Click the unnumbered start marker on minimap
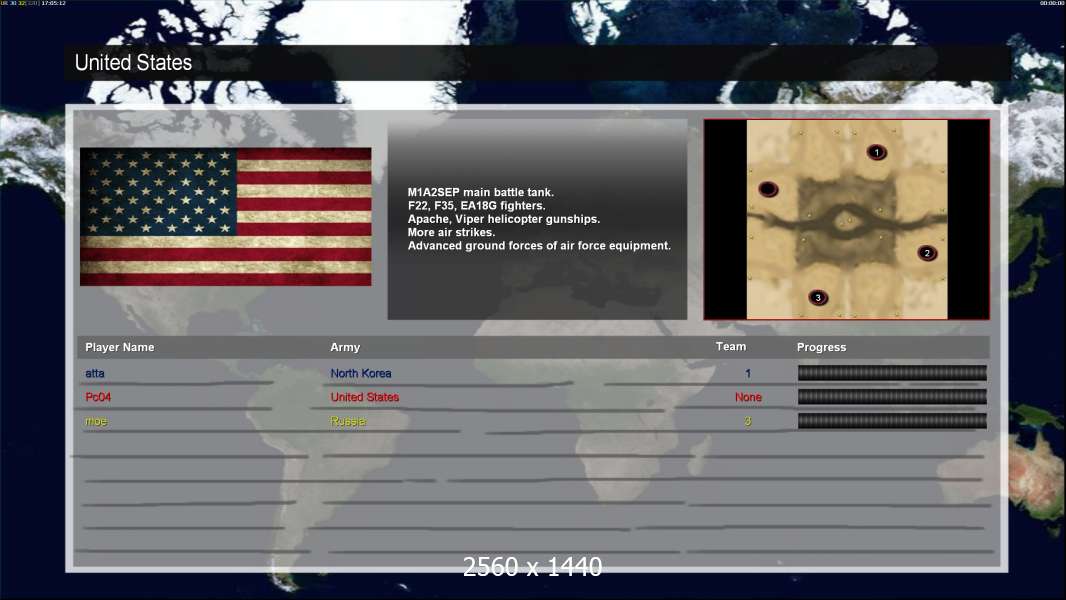 768,189
